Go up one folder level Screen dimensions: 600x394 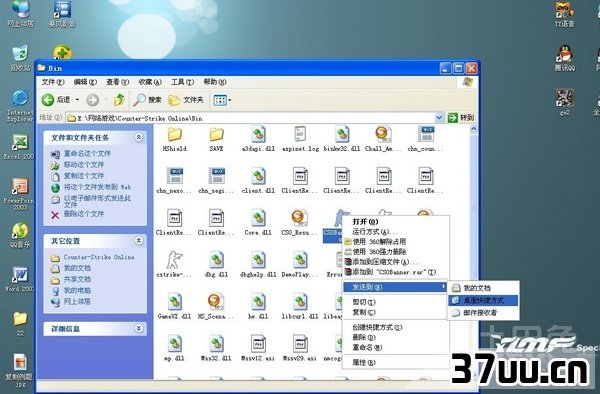[119, 100]
